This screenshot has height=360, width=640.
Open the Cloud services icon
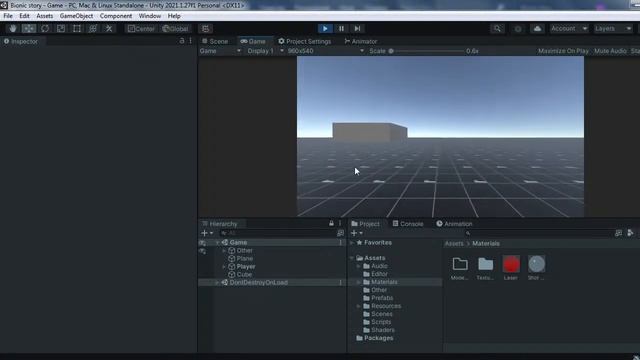point(538,29)
